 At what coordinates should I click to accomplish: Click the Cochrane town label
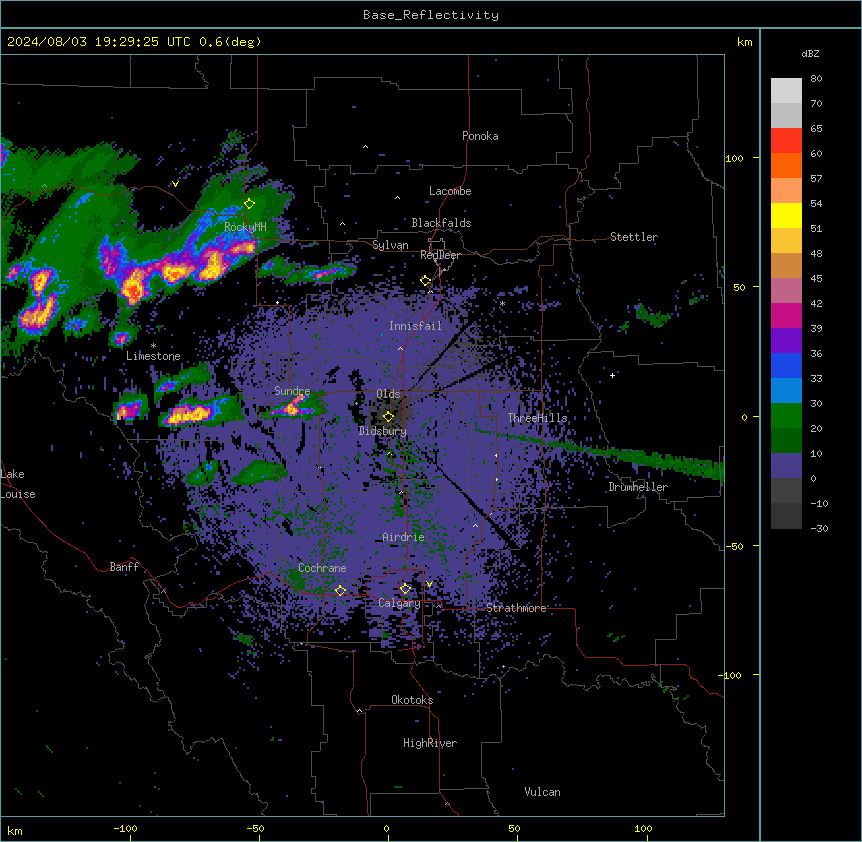pos(322,568)
